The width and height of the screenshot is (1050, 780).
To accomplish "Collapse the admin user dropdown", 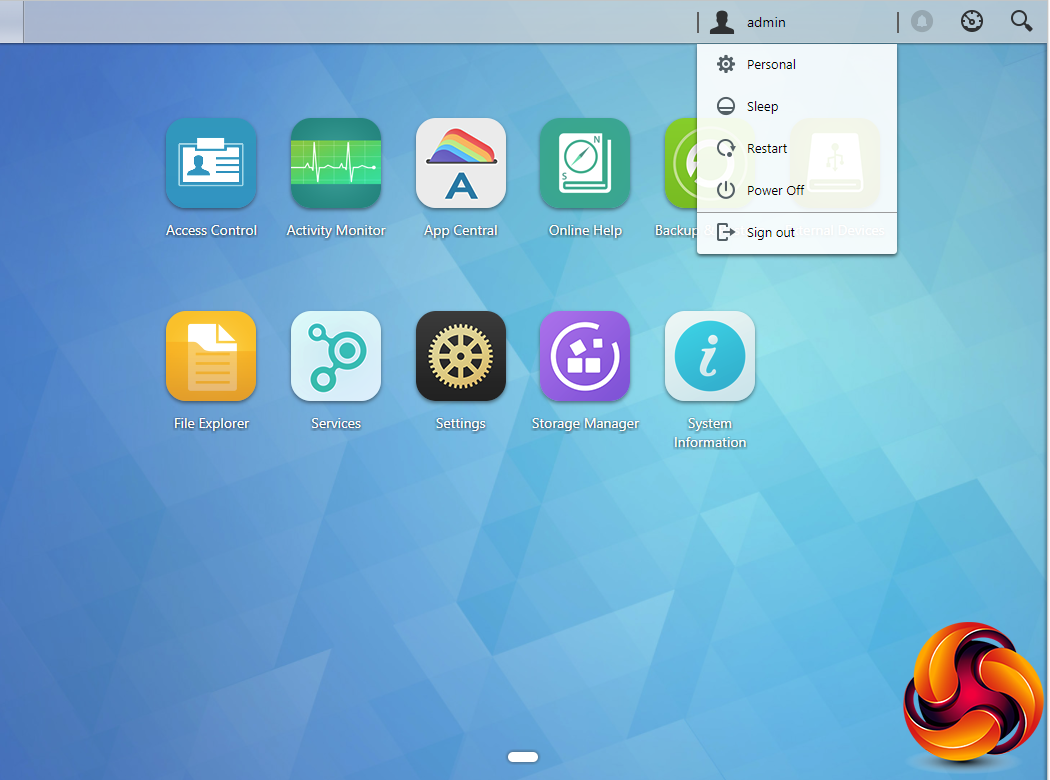I will pyautogui.click(x=797, y=22).
